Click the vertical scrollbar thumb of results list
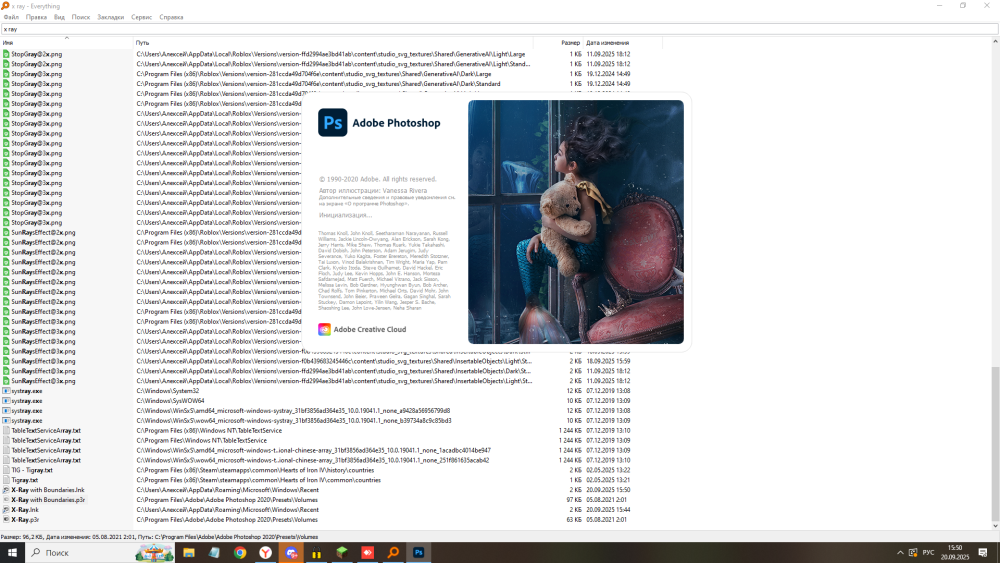1000x563 pixels. point(995,444)
